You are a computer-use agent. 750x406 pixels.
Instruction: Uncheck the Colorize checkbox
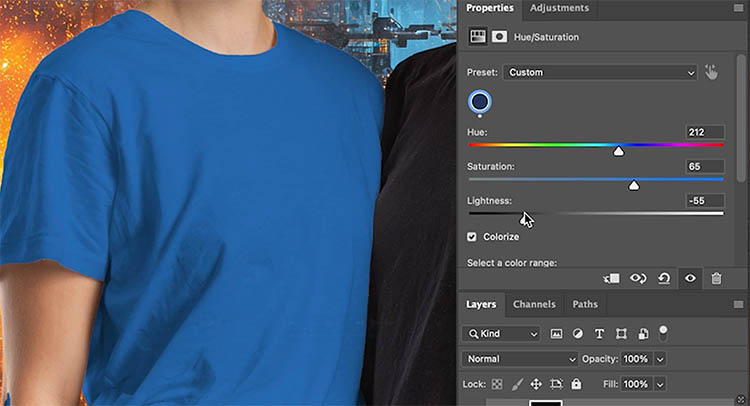point(472,237)
